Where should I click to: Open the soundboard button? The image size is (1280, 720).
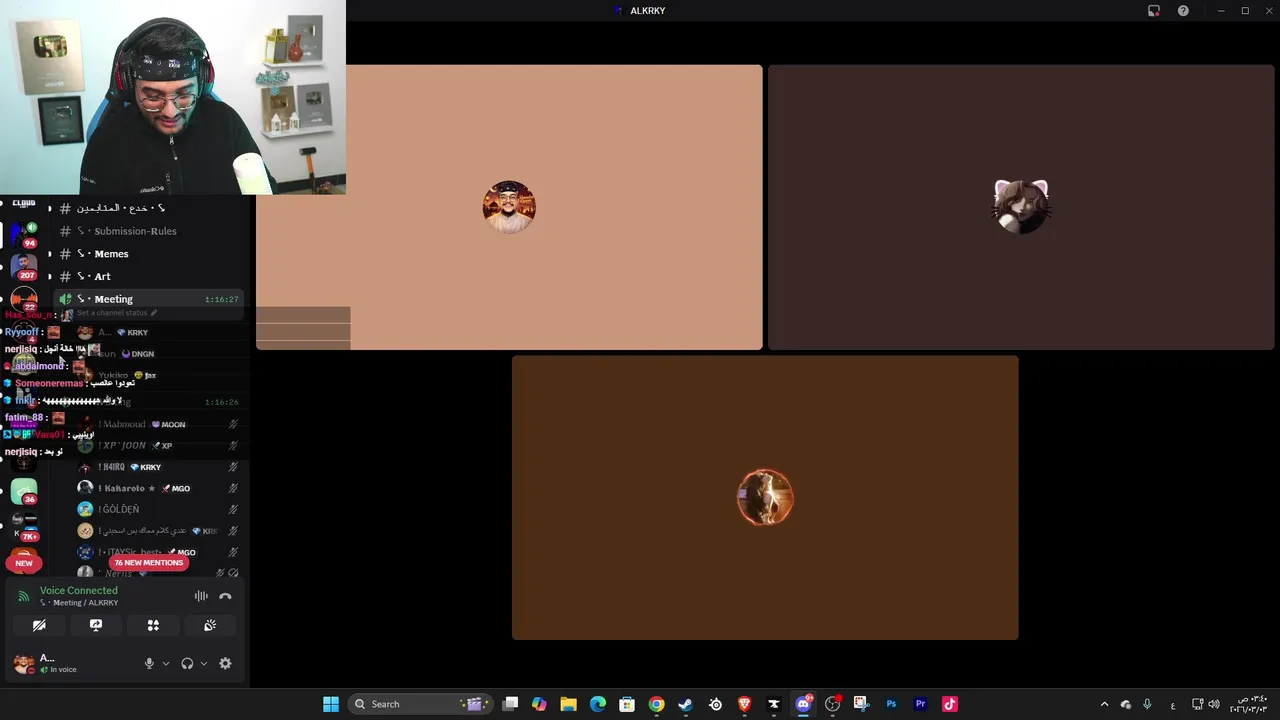pos(210,625)
